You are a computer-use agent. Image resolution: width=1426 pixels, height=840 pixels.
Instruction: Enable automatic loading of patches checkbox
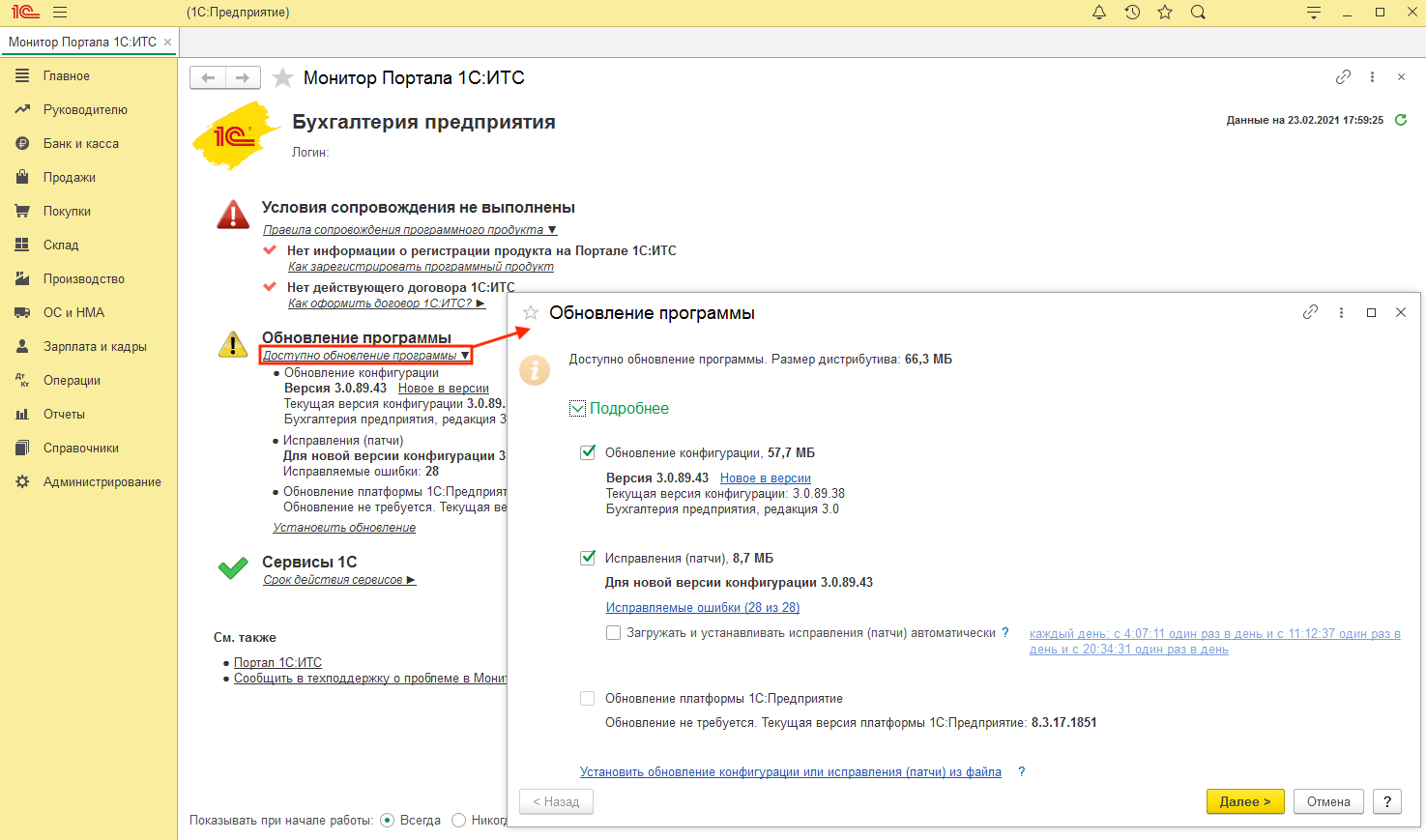click(x=613, y=632)
